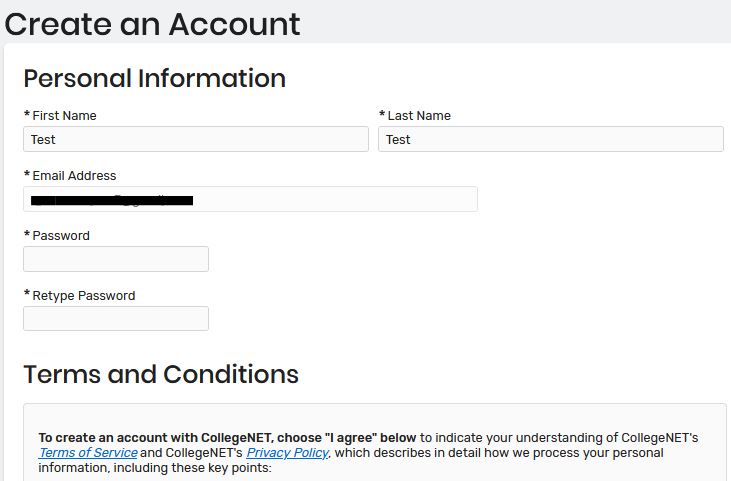Click the "Personal Information" section heading

[x=154, y=78]
